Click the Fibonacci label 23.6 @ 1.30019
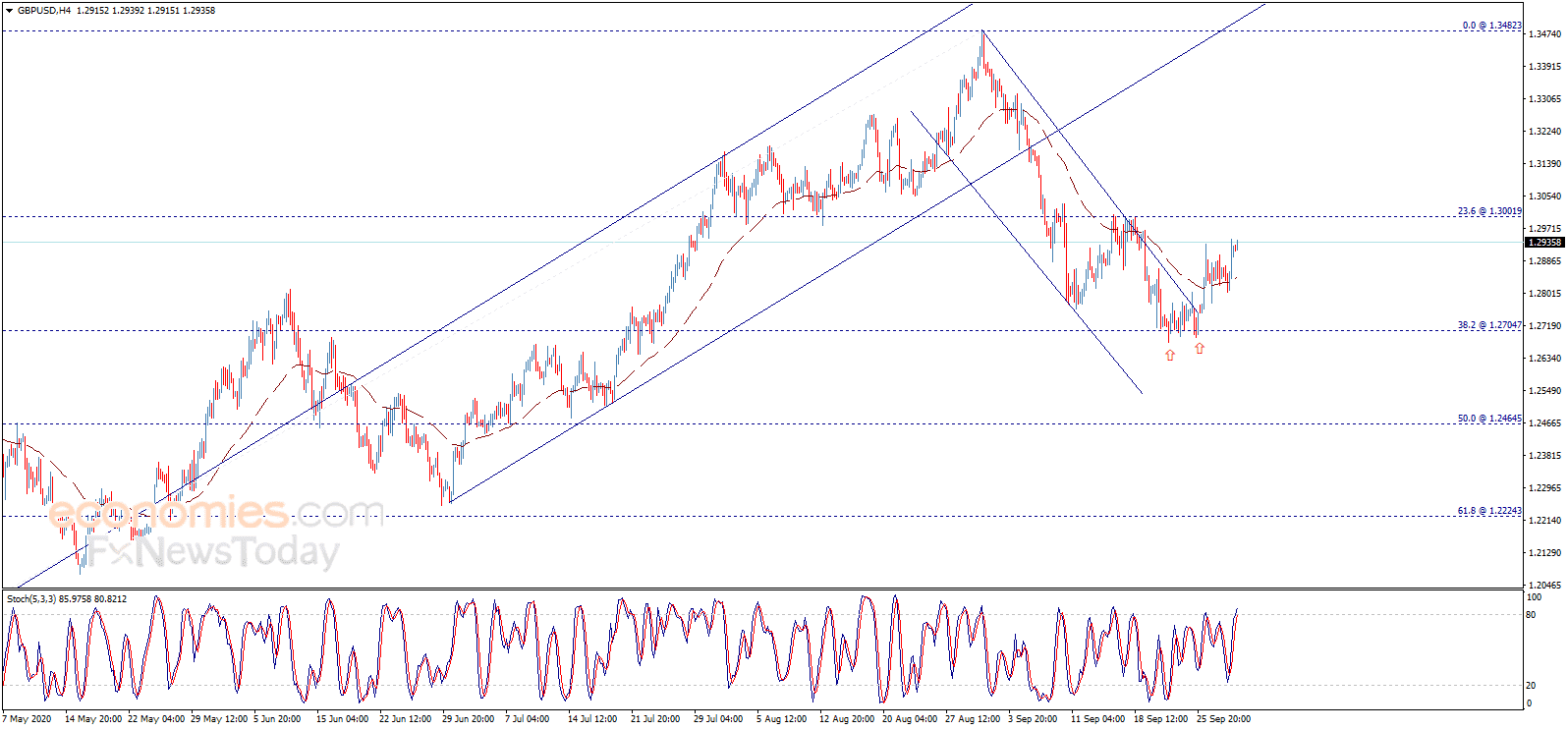 tap(1489, 211)
